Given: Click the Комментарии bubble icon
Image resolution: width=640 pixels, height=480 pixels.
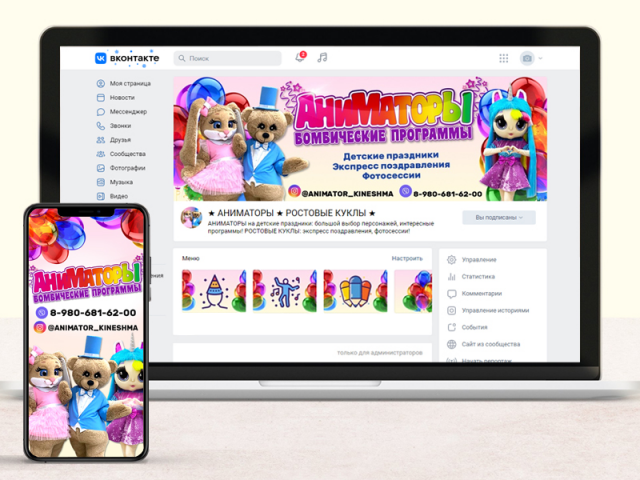Looking at the screenshot, I should [451, 293].
